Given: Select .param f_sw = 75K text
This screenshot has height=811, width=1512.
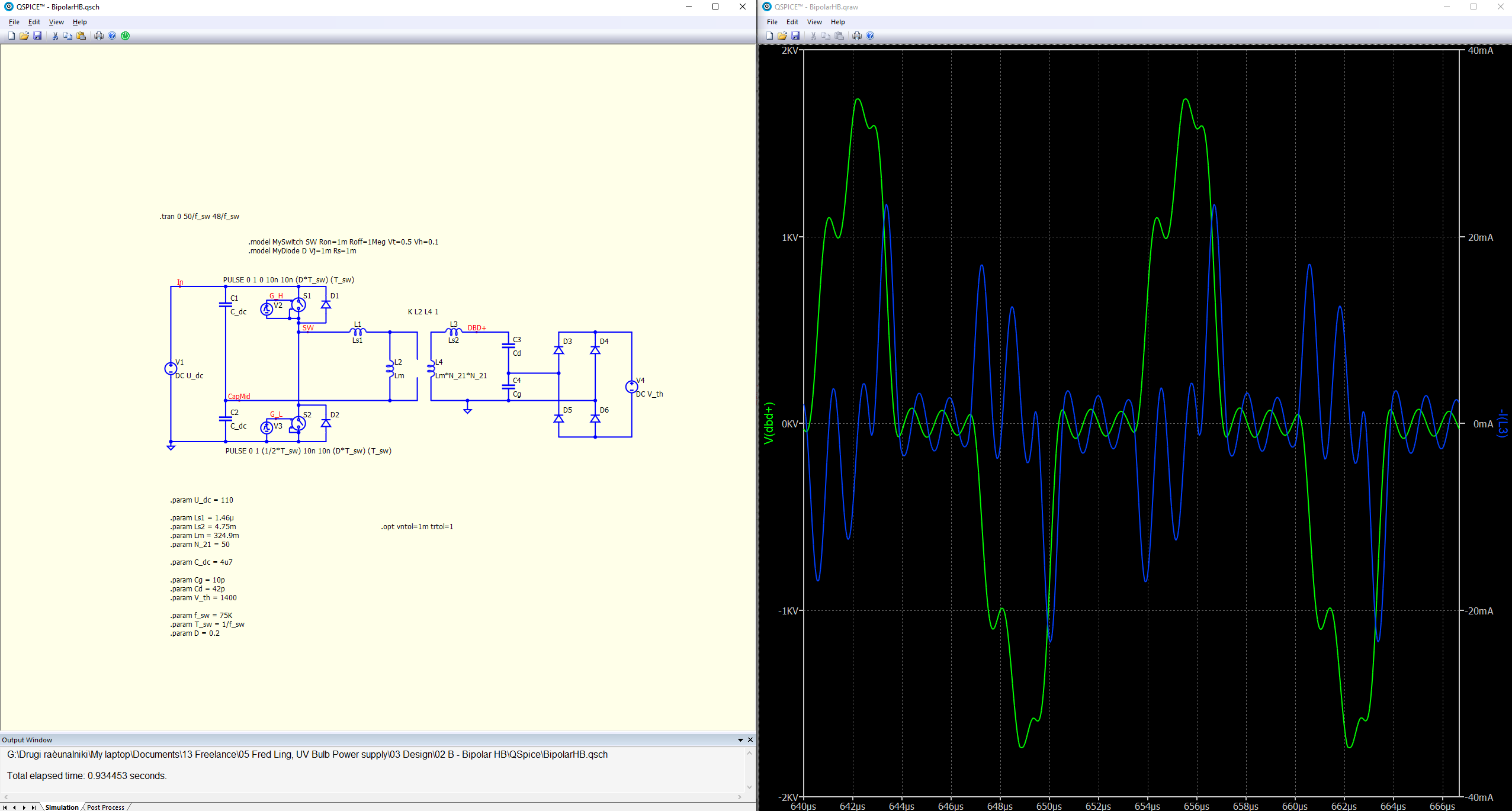Looking at the screenshot, I should click(201, 616).
